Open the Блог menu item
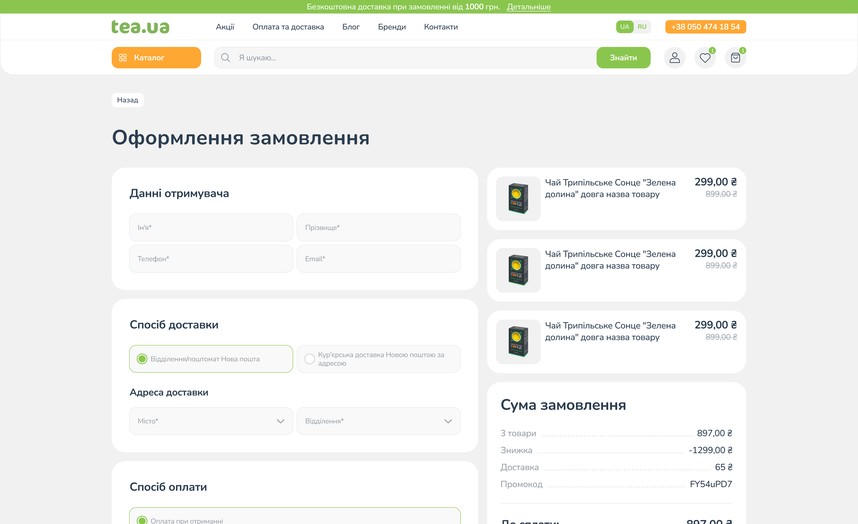Image resolution: width=858 pixels, height=524 pixels. pos(351,27)
